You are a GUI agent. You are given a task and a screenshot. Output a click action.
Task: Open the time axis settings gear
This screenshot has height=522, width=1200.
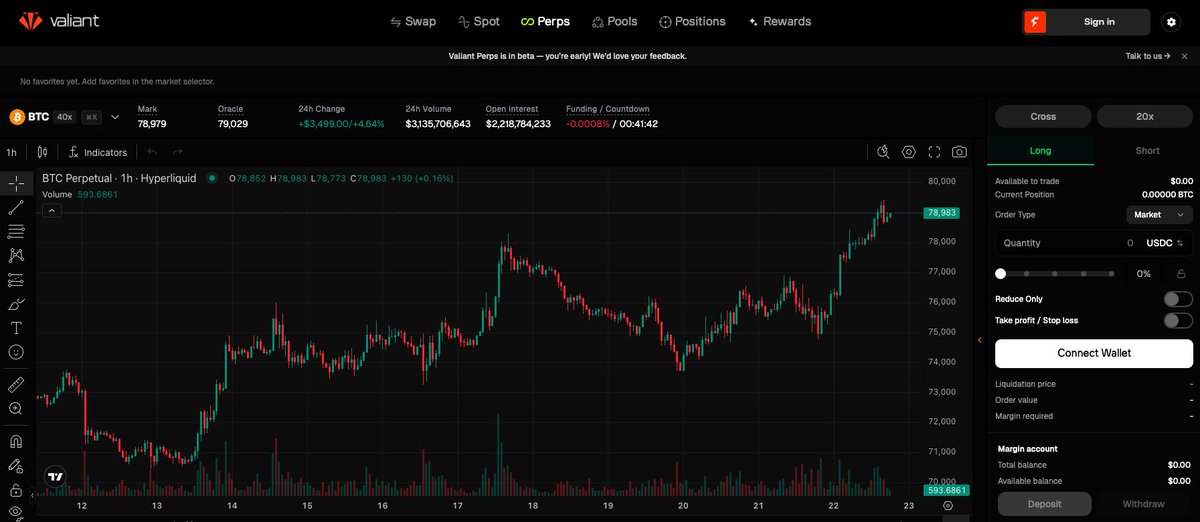pyautogui.click(x=948, y=506)
